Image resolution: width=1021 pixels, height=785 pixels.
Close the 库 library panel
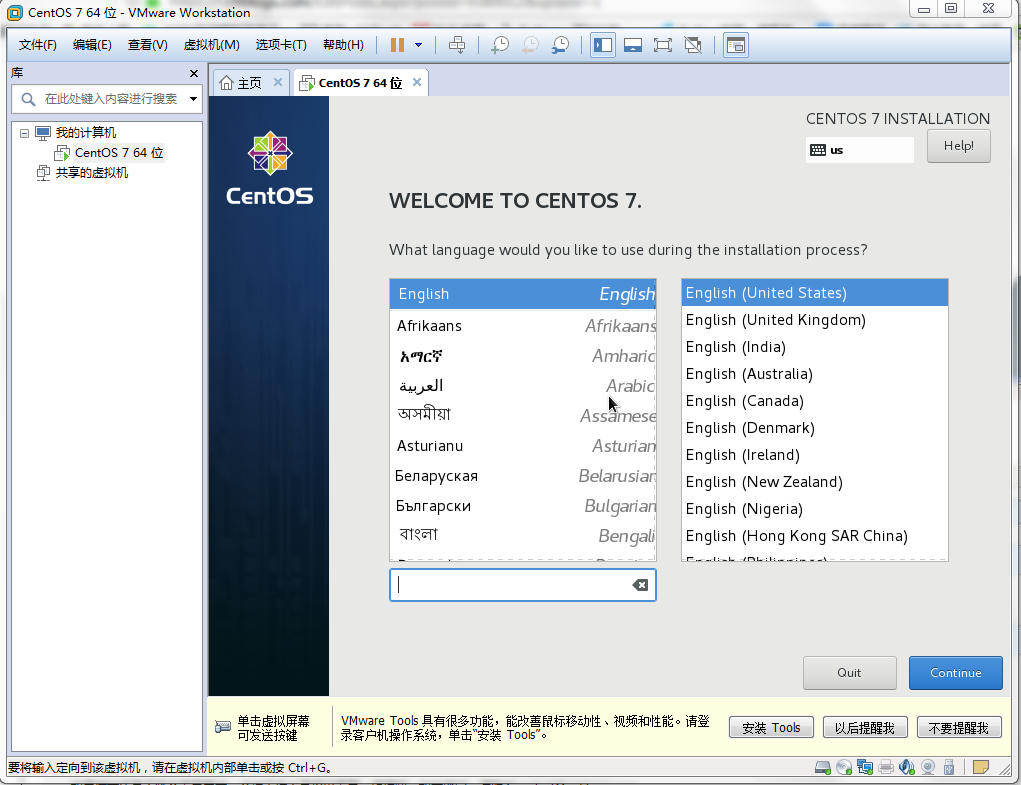193,74
